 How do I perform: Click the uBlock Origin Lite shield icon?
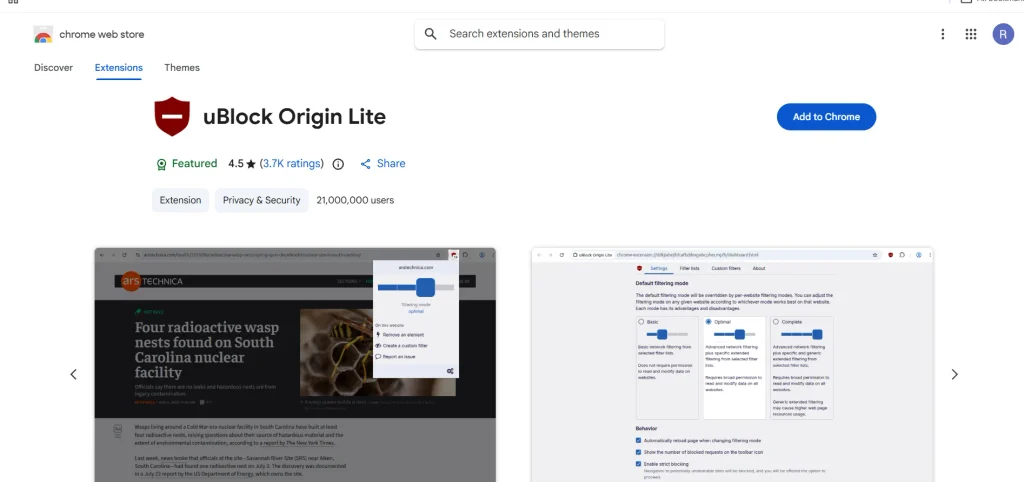click(x=172, y=117)
